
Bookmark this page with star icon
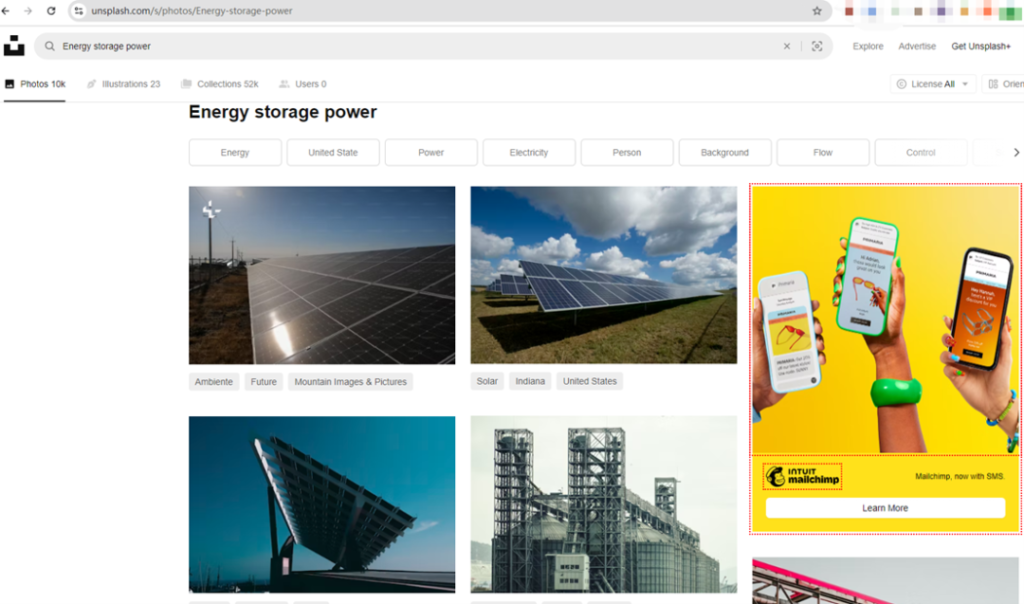tap(817, 11)
